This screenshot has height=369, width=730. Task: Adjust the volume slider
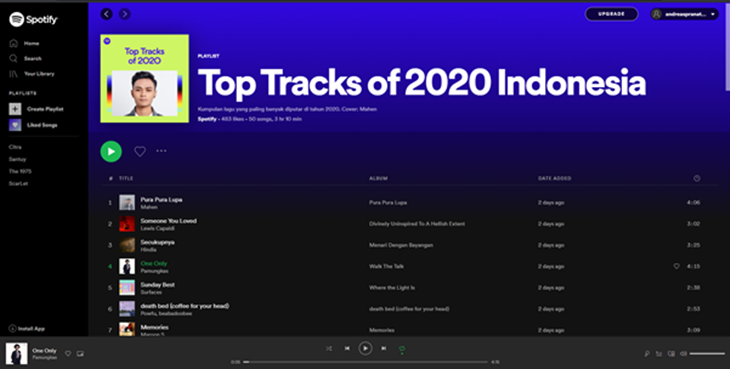click(707, 354)
